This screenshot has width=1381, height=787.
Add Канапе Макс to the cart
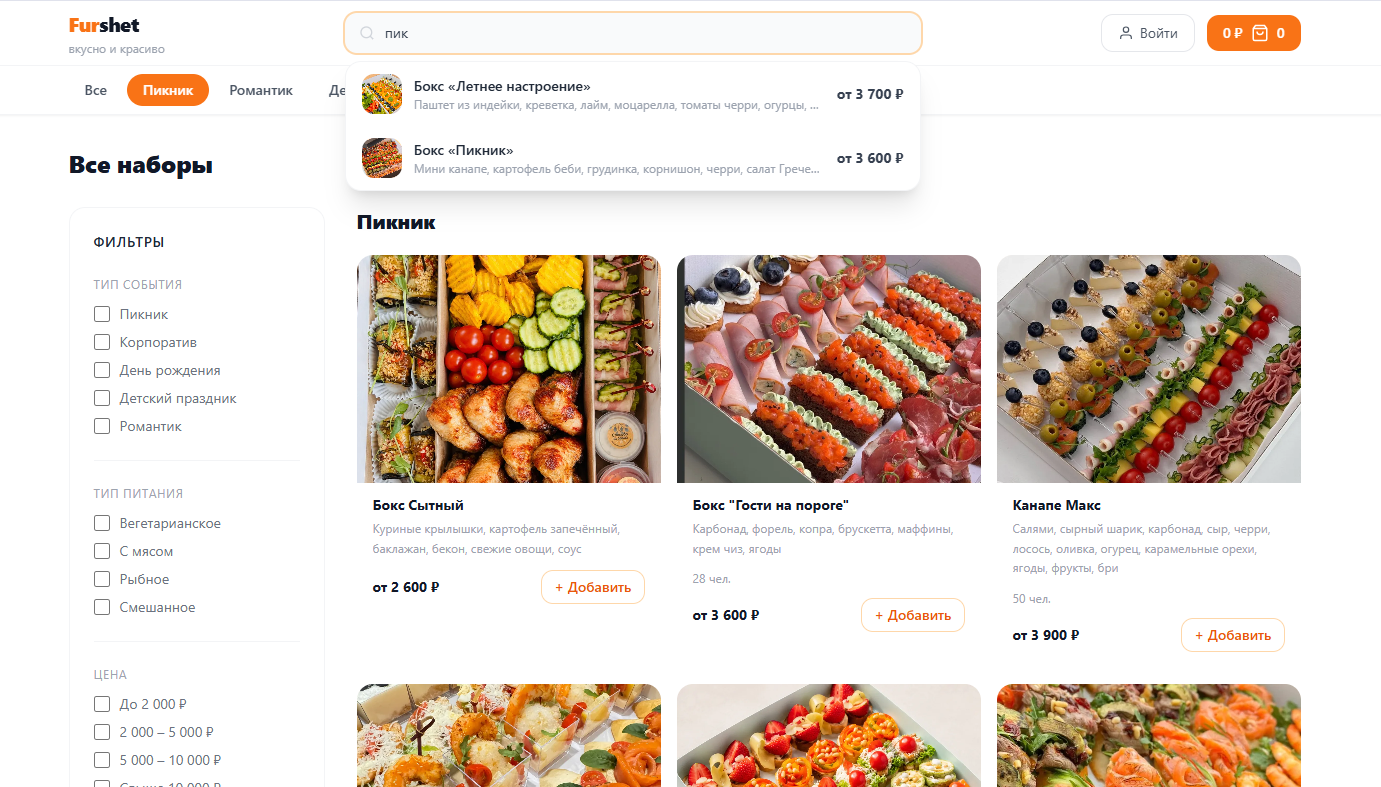click(x=1233, y=635)
